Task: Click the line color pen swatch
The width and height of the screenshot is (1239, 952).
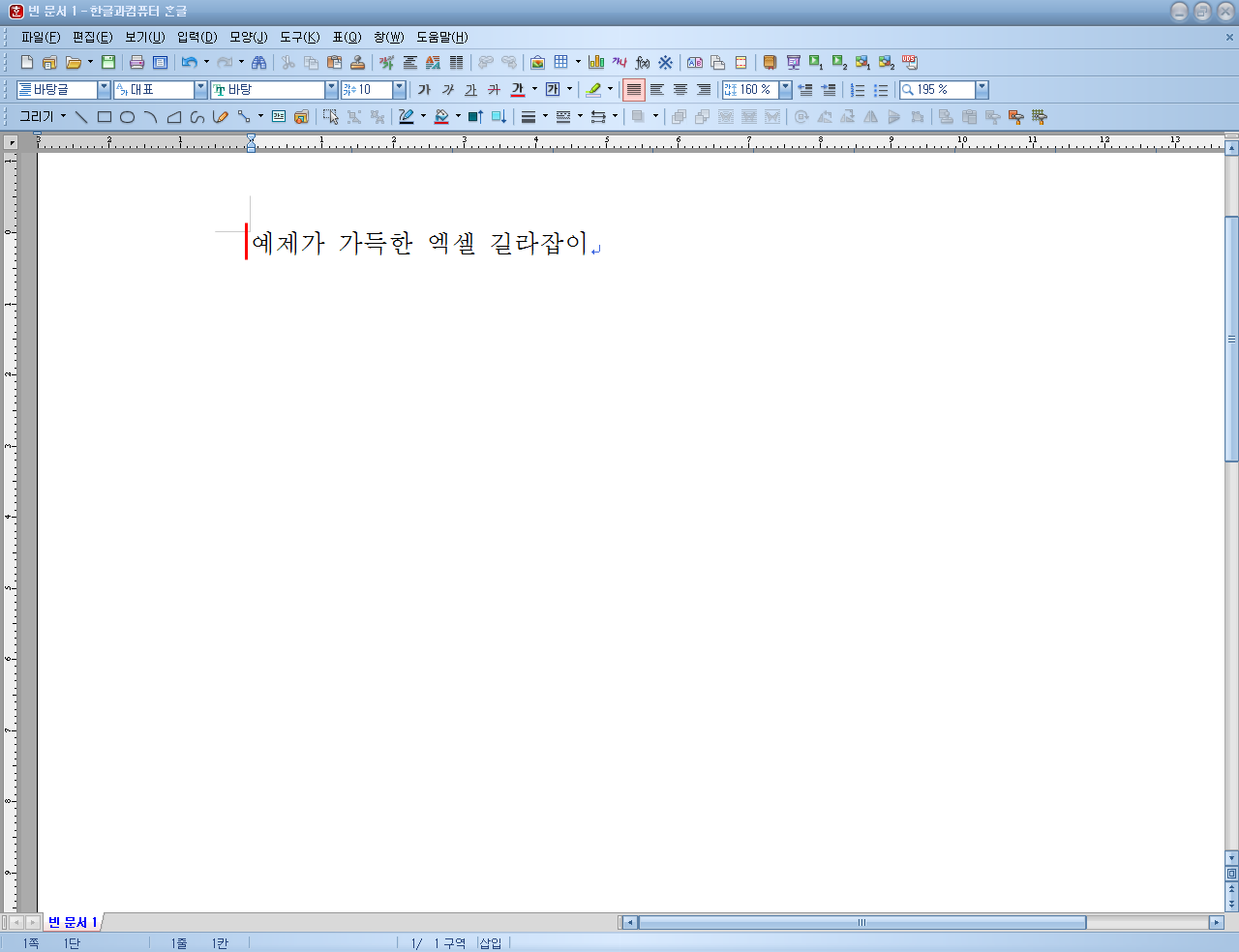Action: click(407, 117)
